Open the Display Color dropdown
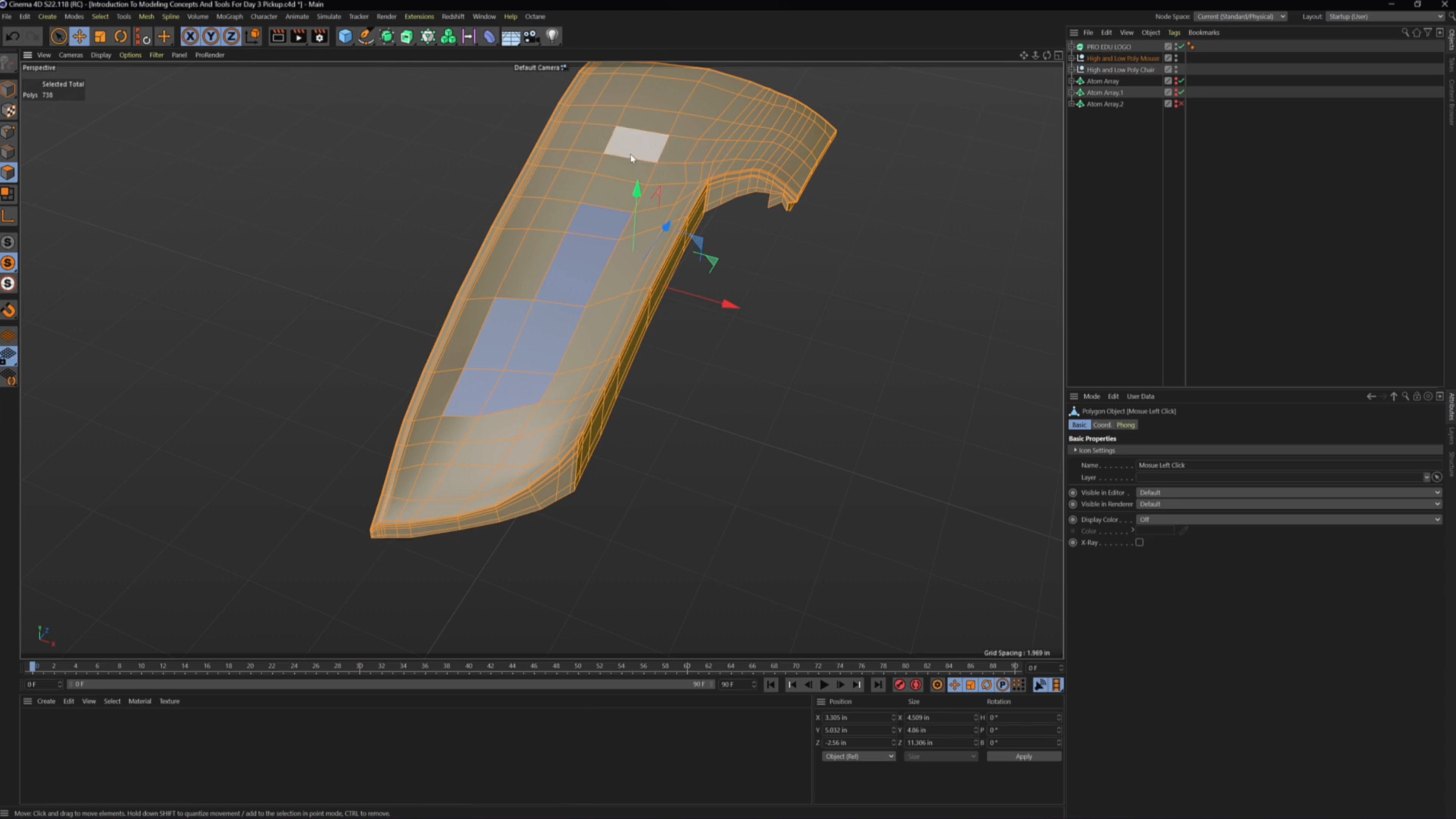The image size is (1456, 819). (x=1289, y=519)
